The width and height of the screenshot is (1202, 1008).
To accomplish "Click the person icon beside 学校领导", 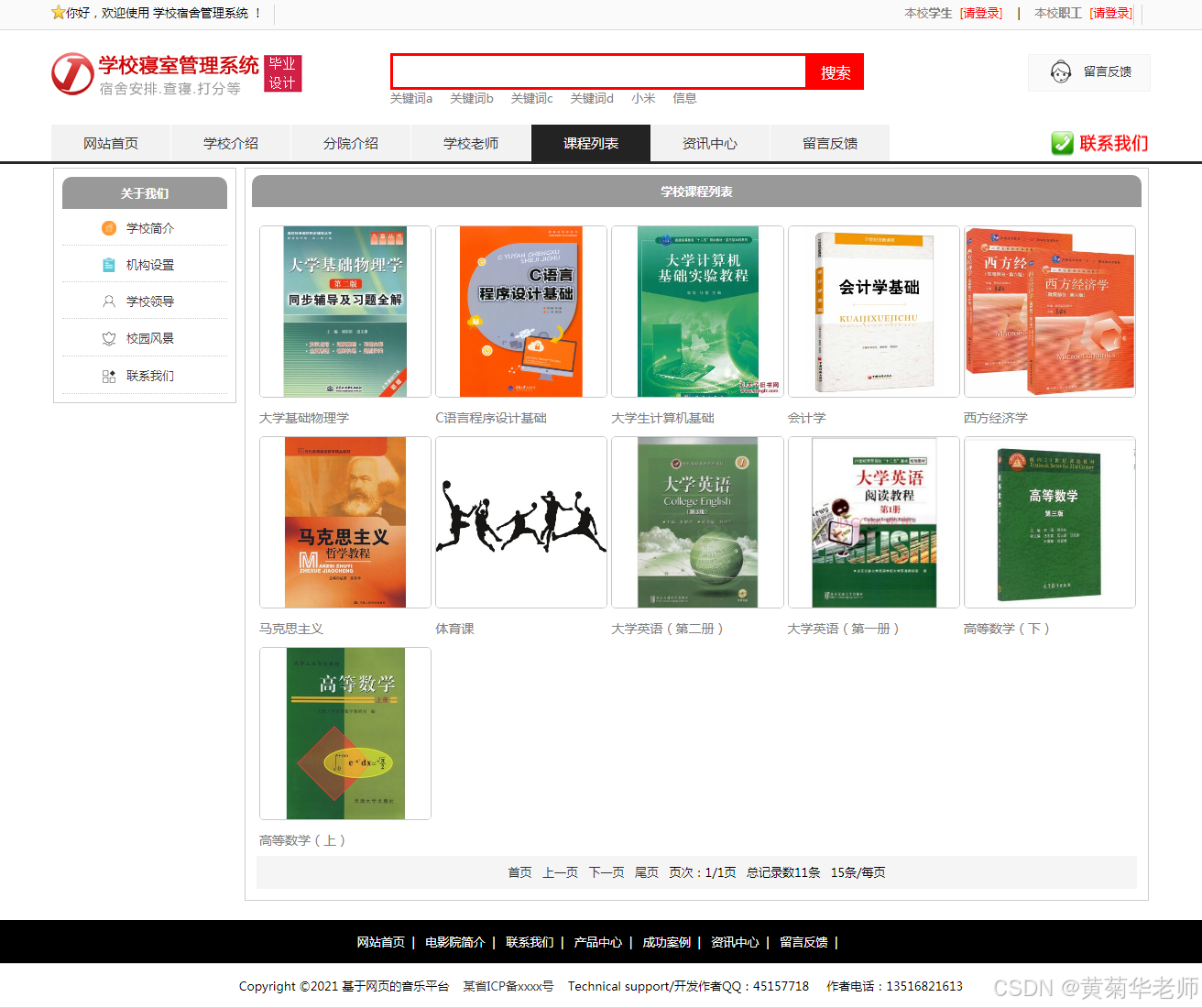I will 109,301.
